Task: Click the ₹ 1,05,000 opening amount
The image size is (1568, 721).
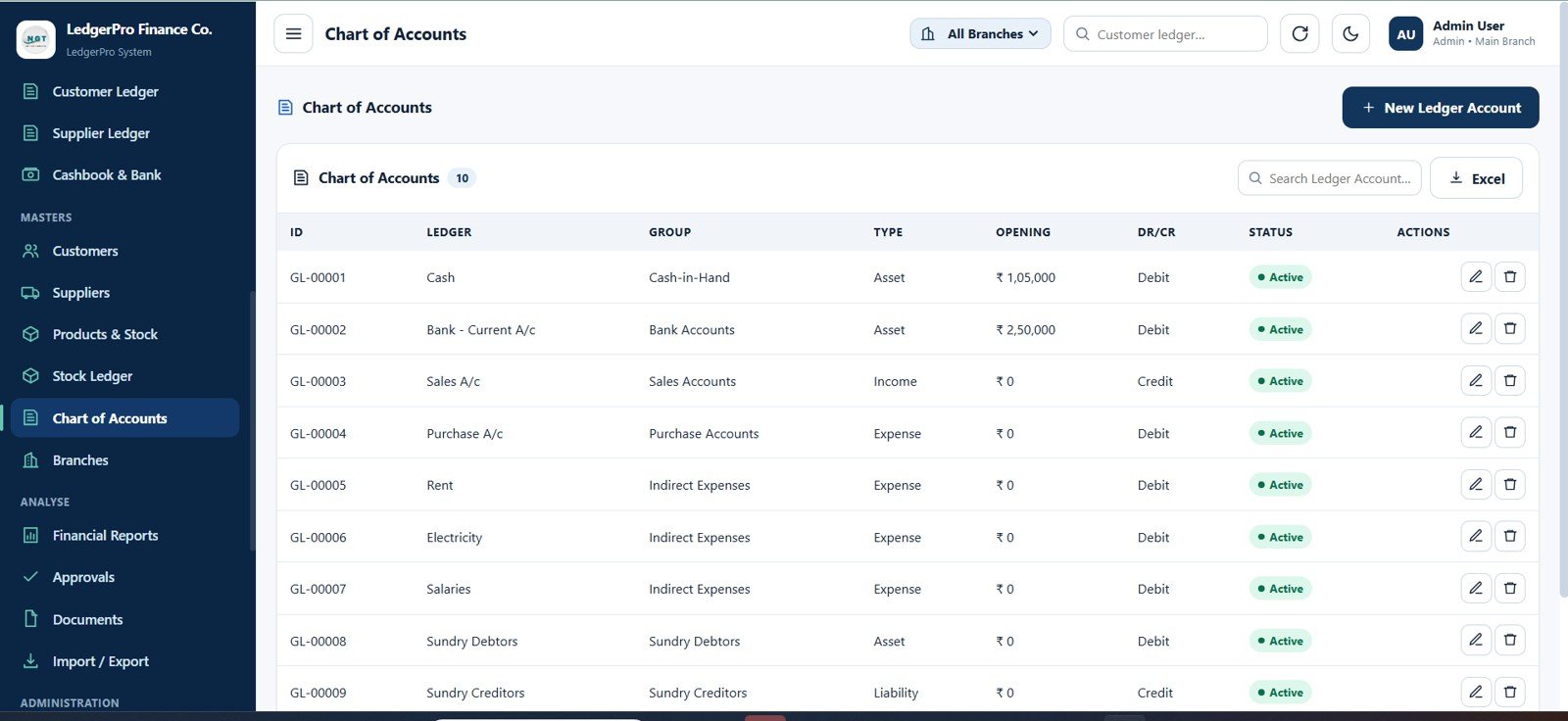Action: click(x=1025, y=278)
